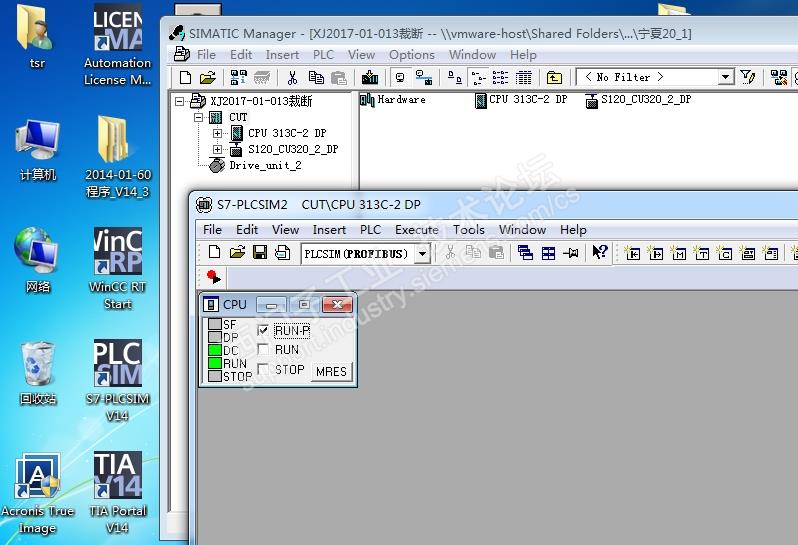Image resolution: width=798 pixels, height=545 pixels.
Task: Insert Counter view in PLCSIM toolbar
Action: [x=725, y=252]
